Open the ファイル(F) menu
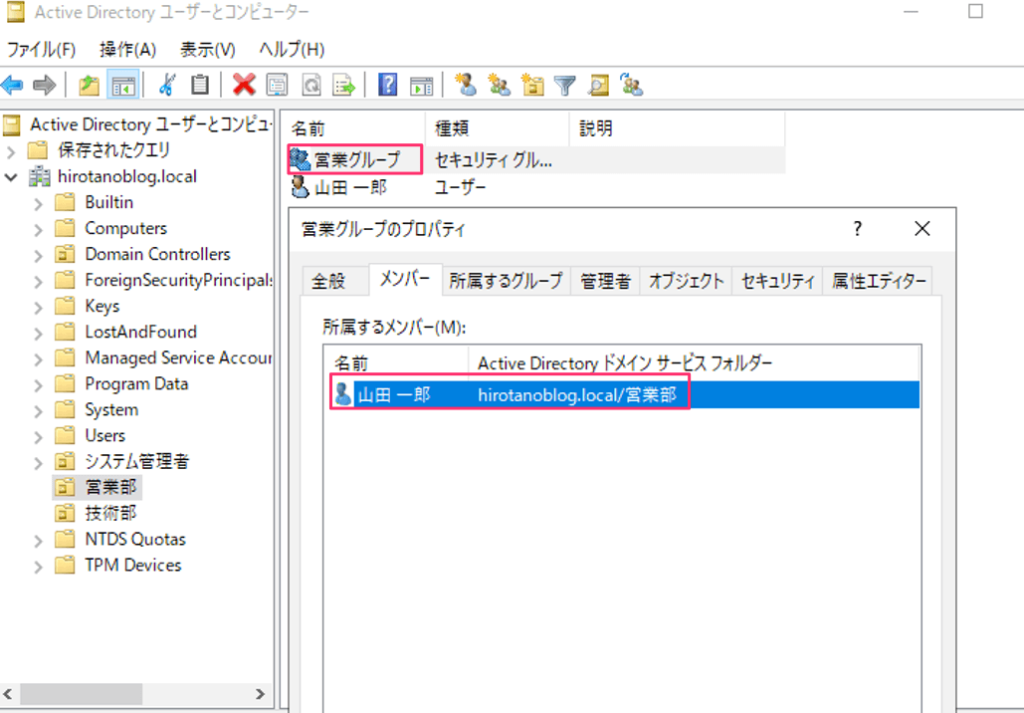 [41, 50]
